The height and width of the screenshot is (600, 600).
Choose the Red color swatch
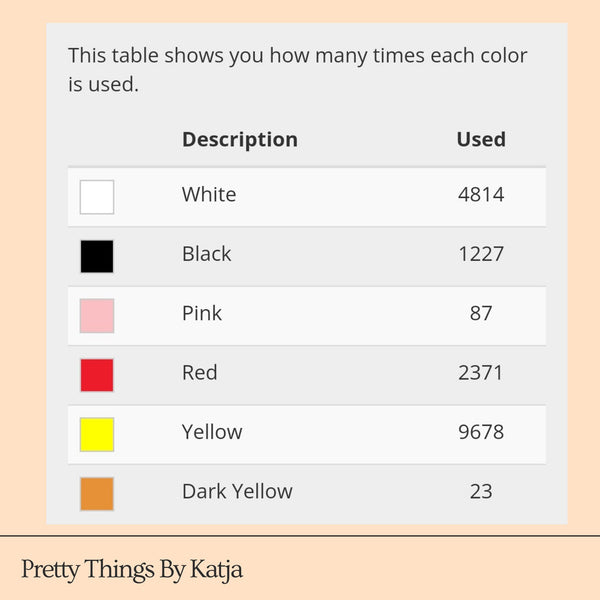(x=97, y=375)
